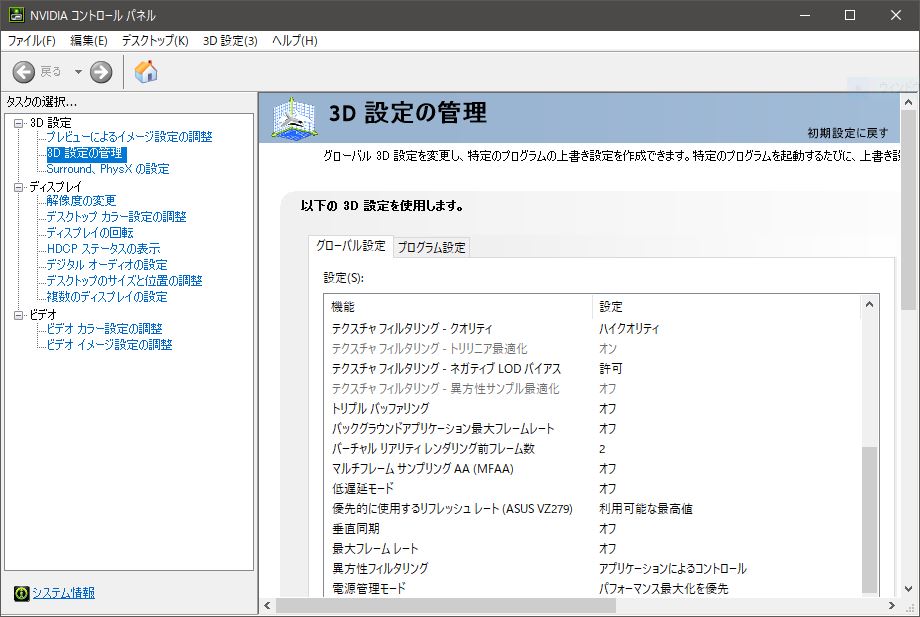Select テクスチャ フィルタリング - クオリティ row
Viewport: 920px width, 617px height.
[591, 328]
